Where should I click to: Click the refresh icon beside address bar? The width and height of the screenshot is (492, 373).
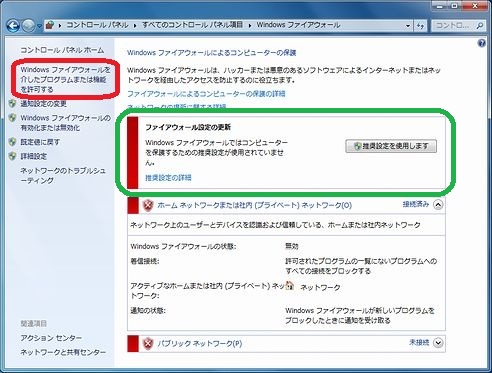(420, 26)
